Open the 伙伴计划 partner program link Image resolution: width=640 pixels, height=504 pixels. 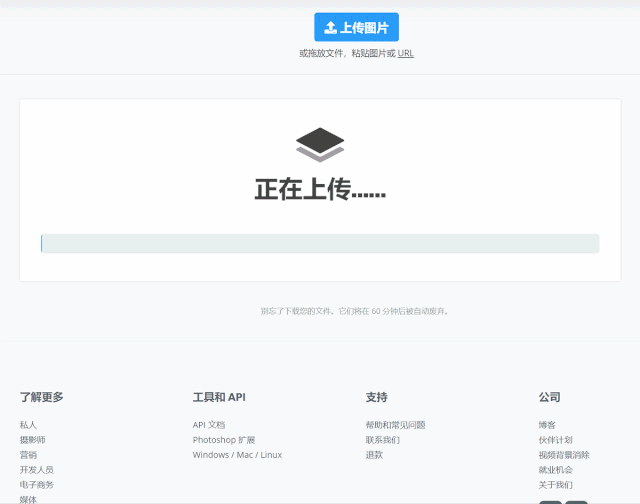coord(555,440)
